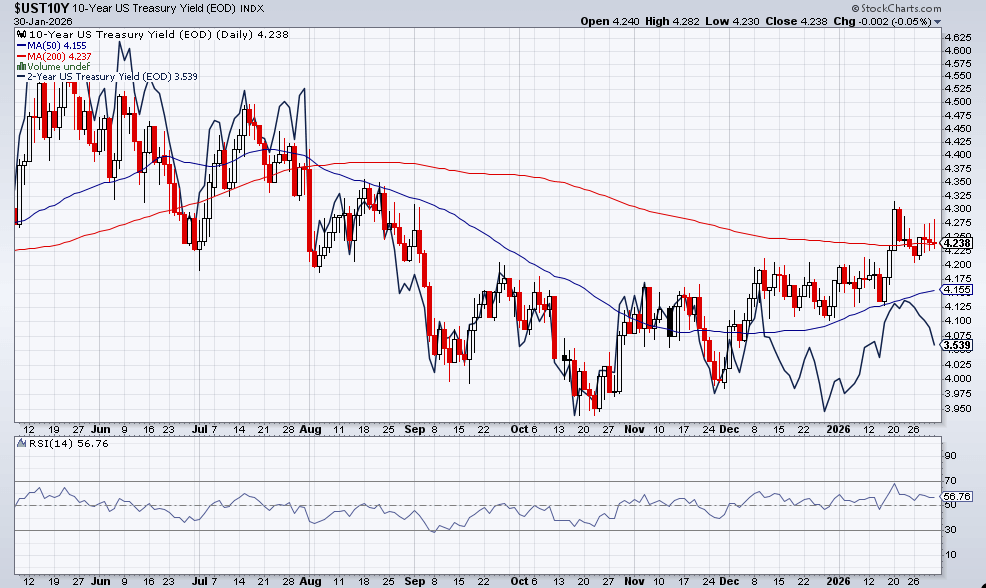The image size is (986, 588).
Task: Click the 3.539 two-year yield value tag
Action: coord(957,345)
